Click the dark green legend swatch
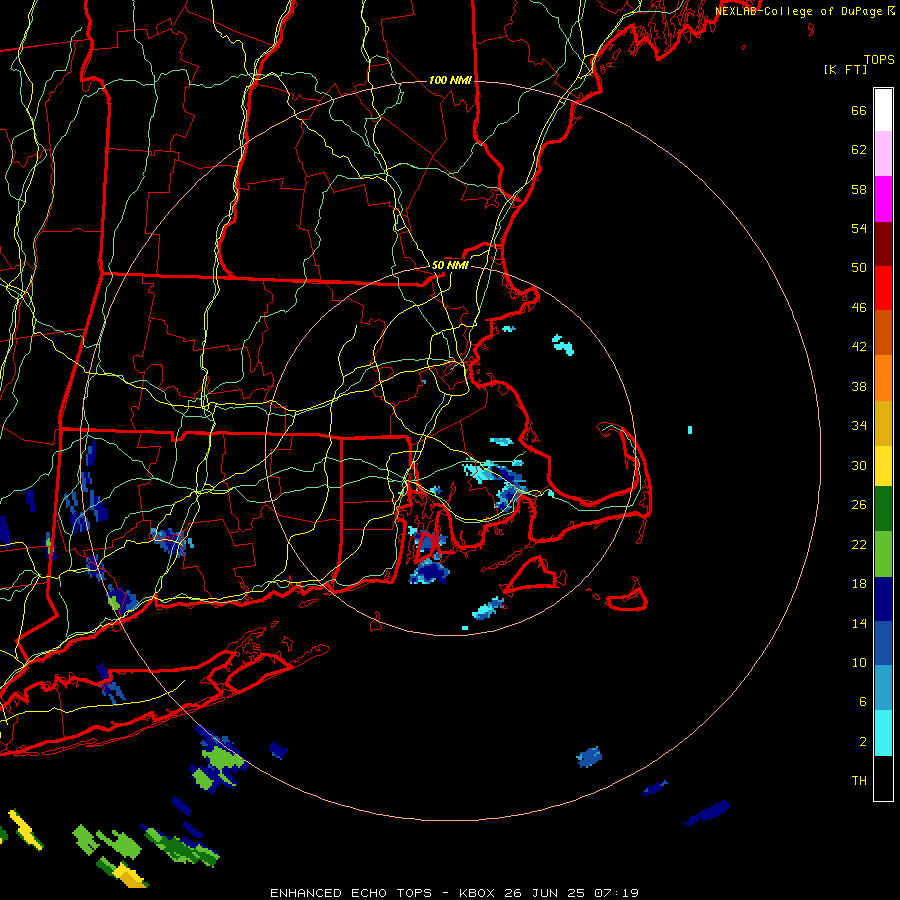The height and width of the screenshot is (900, 900). tap(883, 509)
